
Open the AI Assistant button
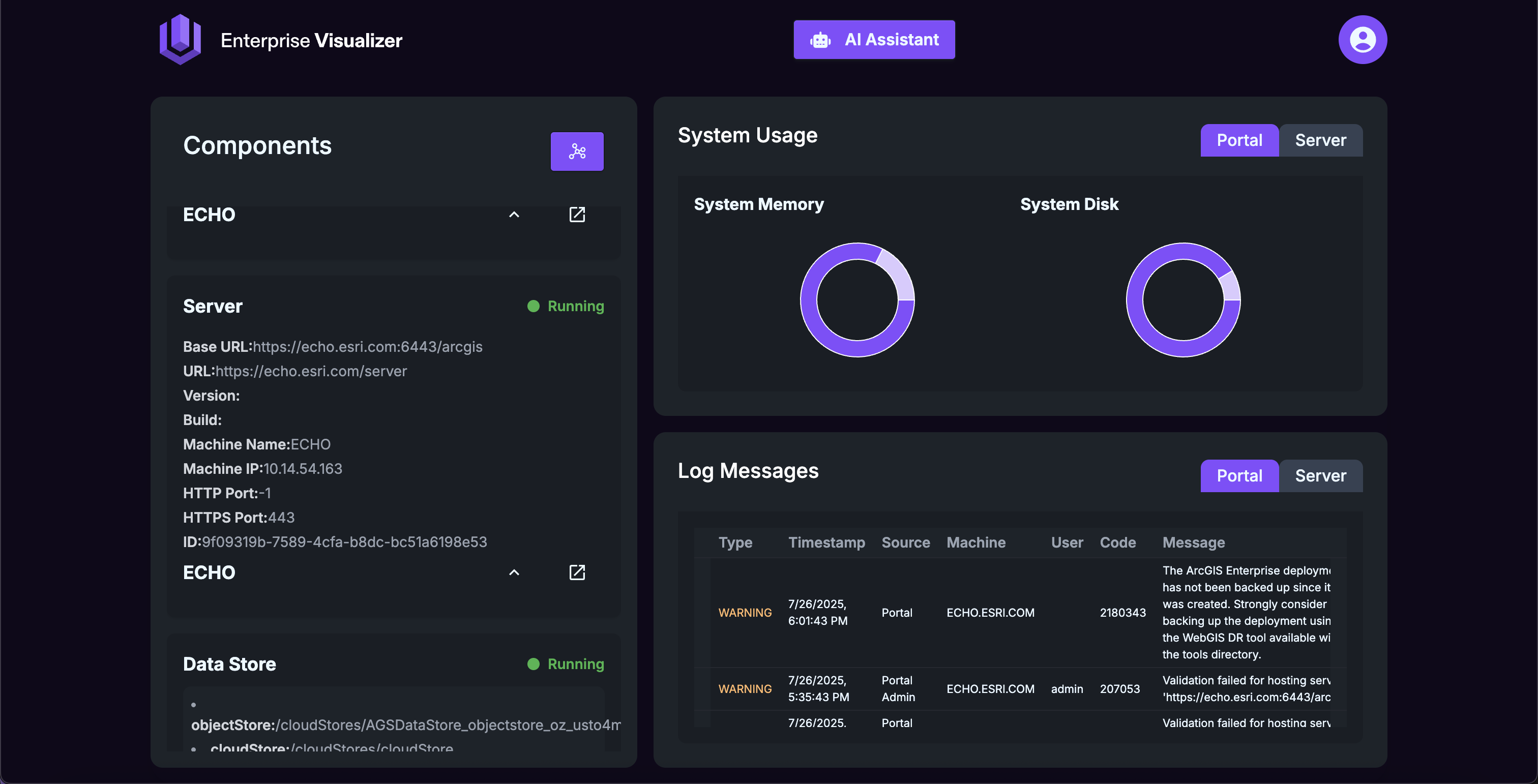873,40
